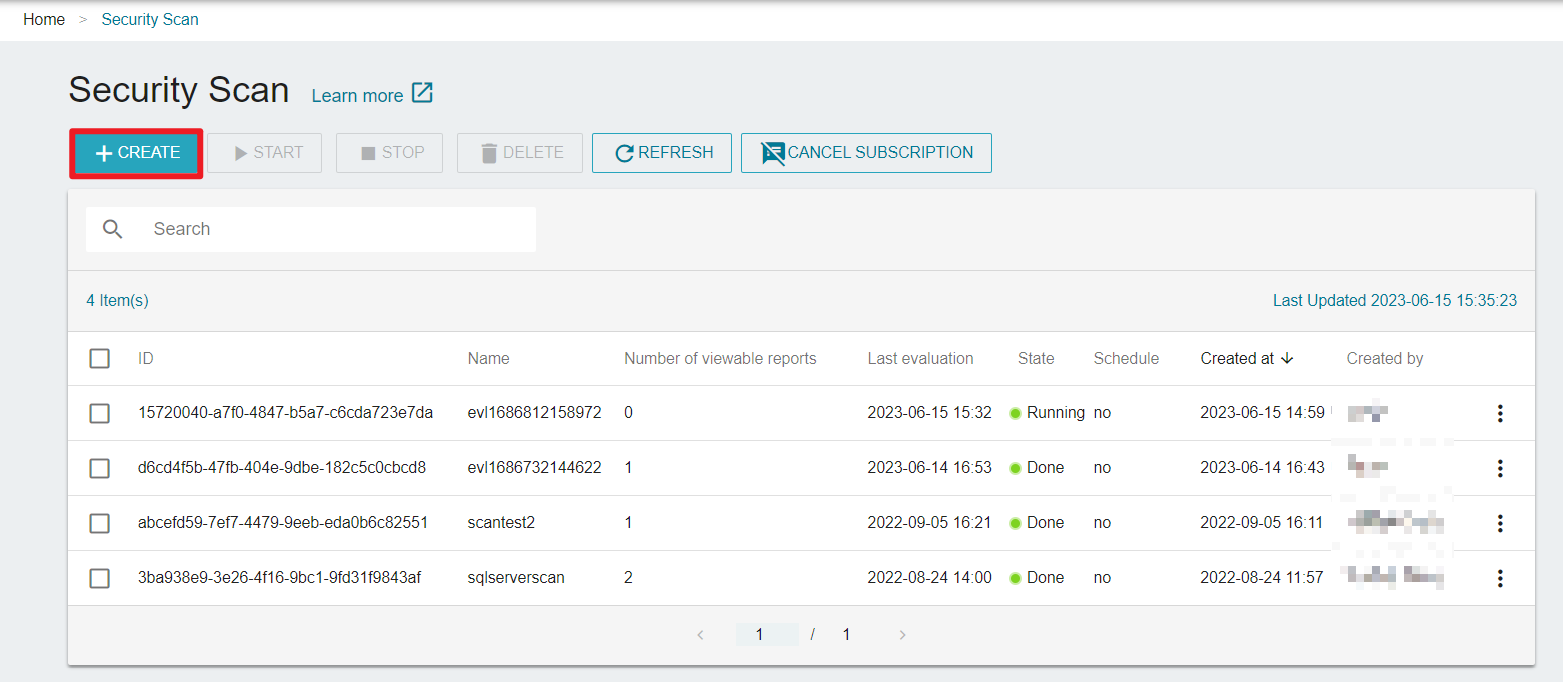
Task: Click ID abcefd59-7ef7-4479-9eeb-eda0b6c82551
Action: 283,523
